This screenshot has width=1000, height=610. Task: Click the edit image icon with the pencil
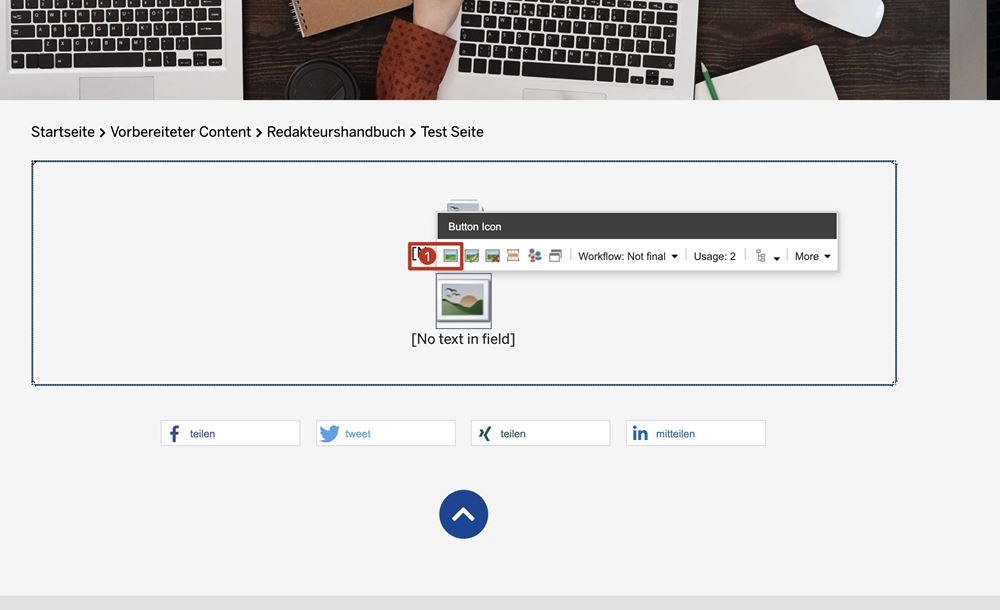(472, 257)
